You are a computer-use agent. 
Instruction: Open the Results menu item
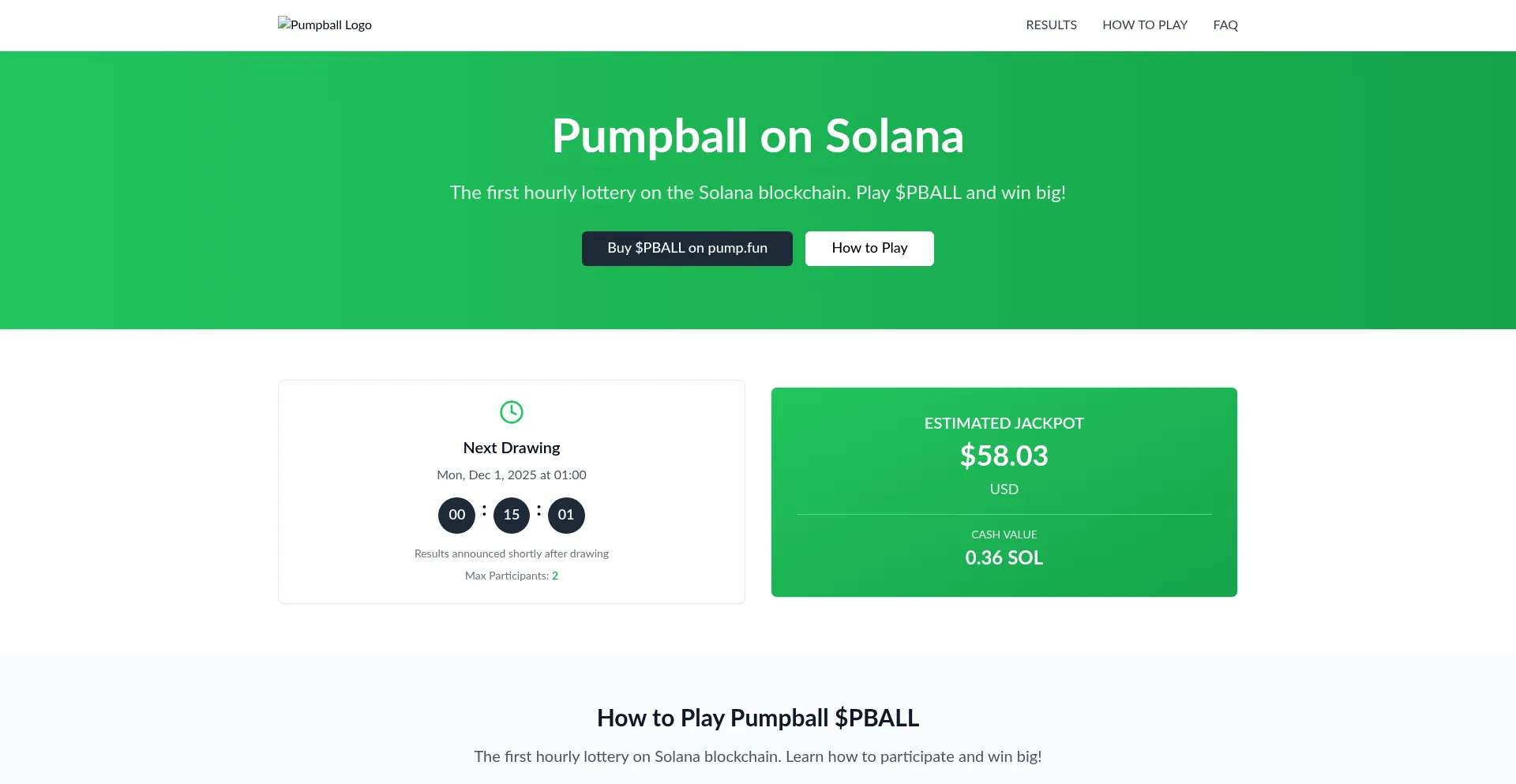[1051, 25]
